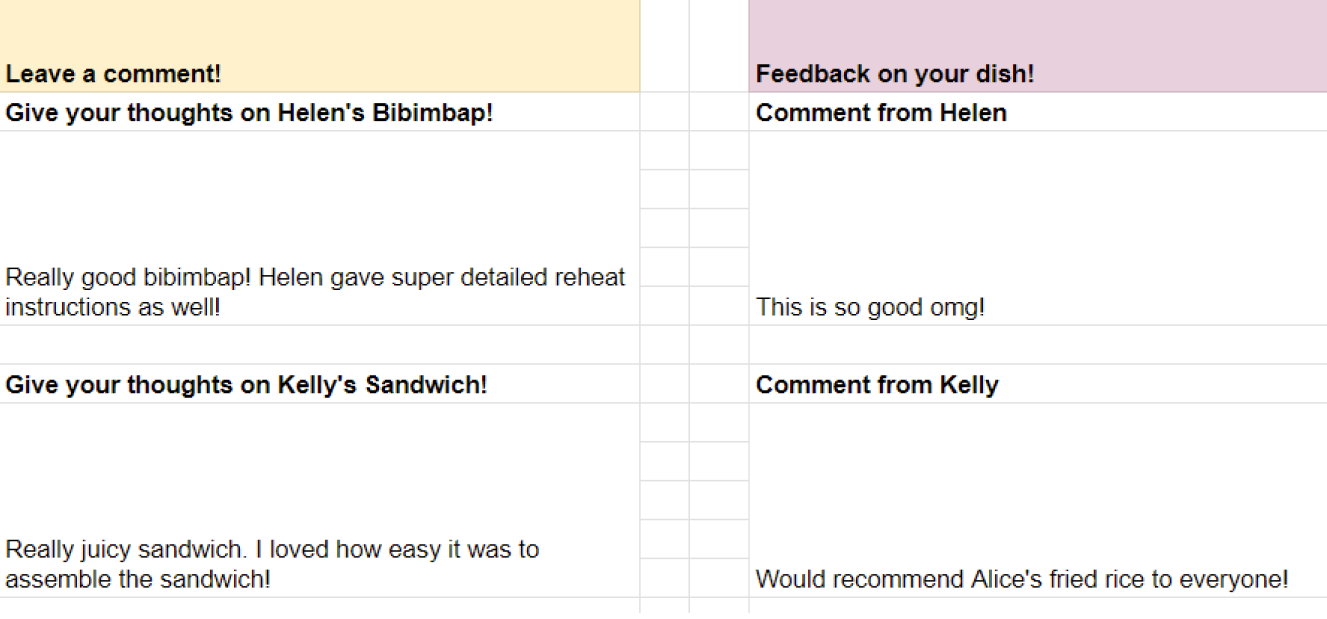Click the narrow empty cell right of Kelly's Sandwich heading
This screenshot has height=619, width=1327.
coord(664,385)
